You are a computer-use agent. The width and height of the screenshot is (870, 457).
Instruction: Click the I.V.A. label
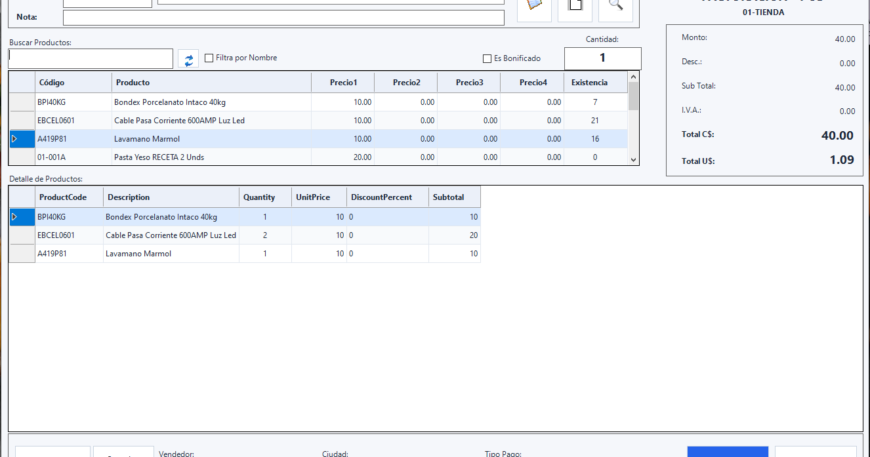tap(691, 110)
